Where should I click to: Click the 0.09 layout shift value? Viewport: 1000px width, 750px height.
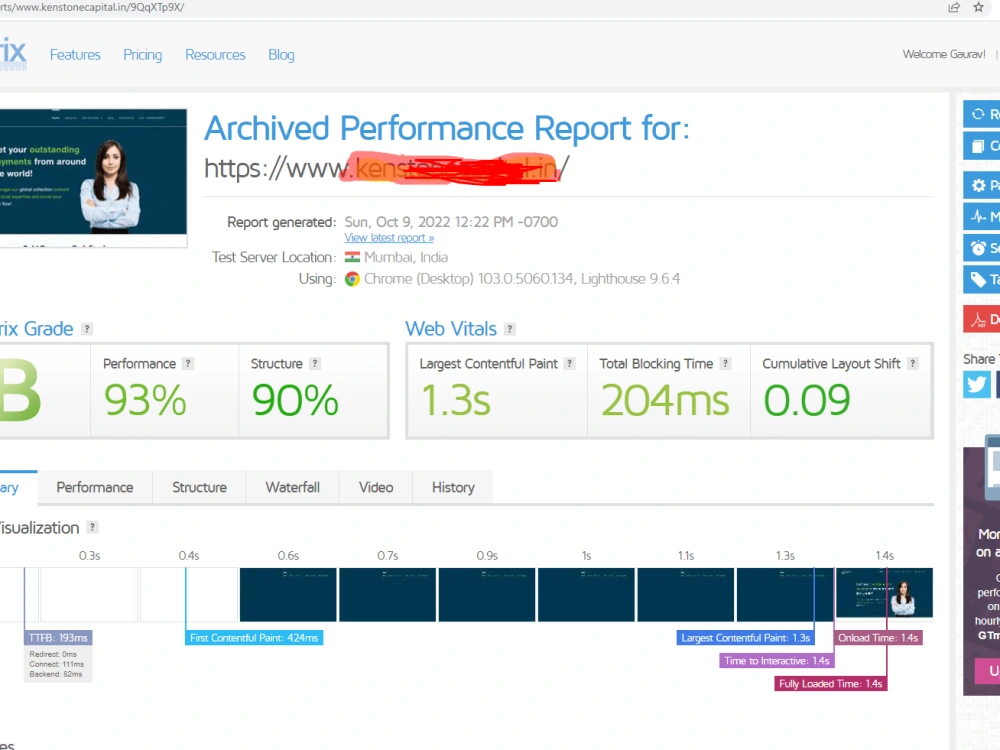coord(807,401)
